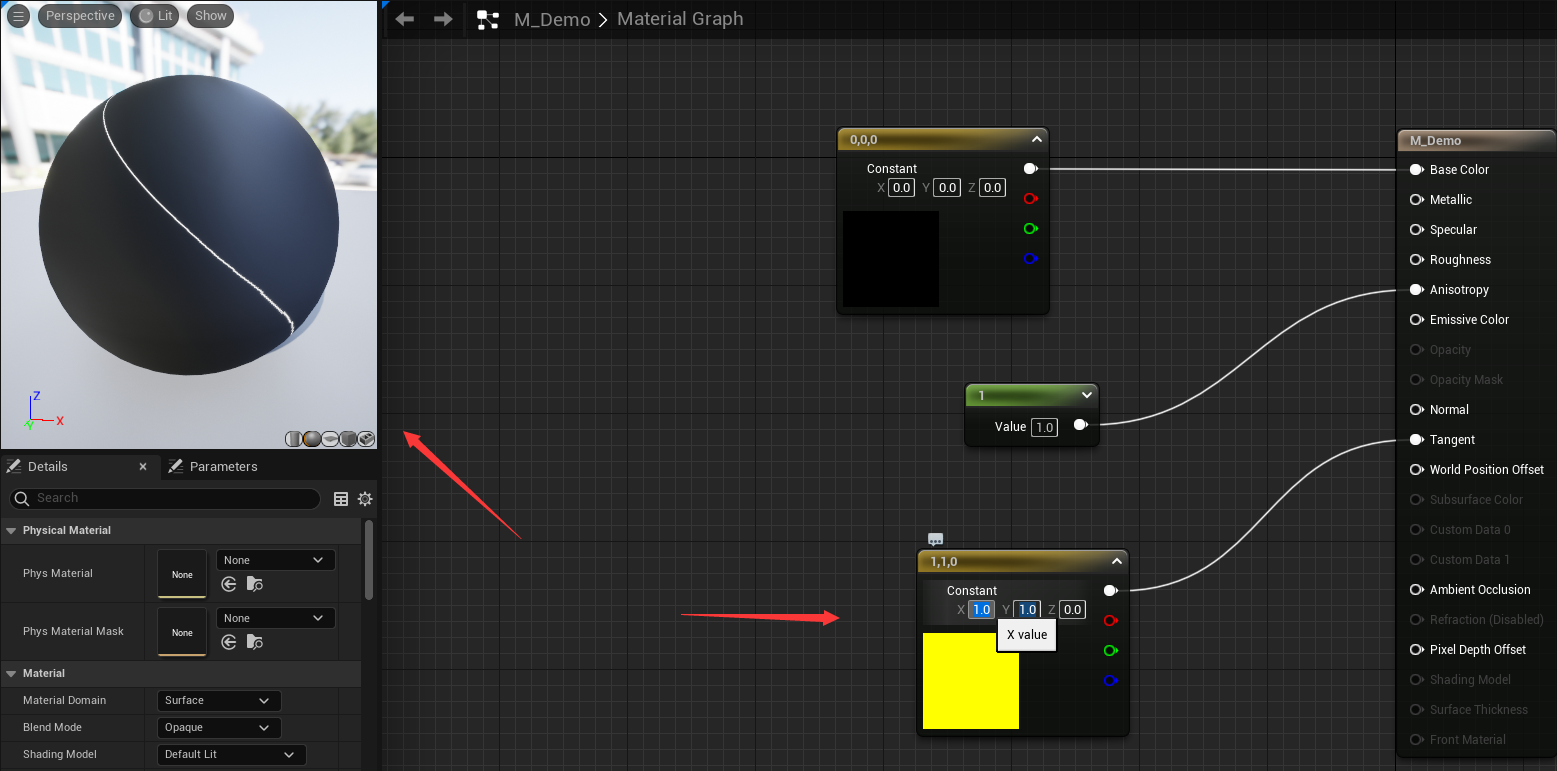Screen dimensions: 1557x771
Task: Use selected asset for Phys Material Mask
Action: click(x=229, y=642)
